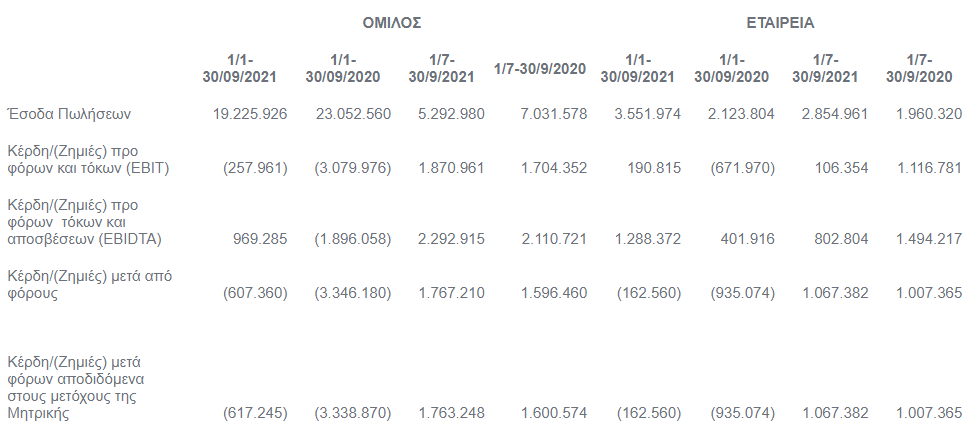Viewport: 965px width, 427px height.
Task: Select the value 7.031.578
Action: click(554, 114)
